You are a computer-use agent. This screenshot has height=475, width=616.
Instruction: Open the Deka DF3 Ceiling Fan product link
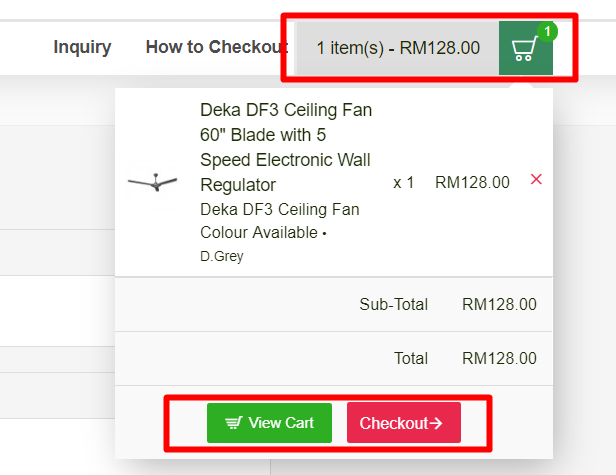pos(286,147)
